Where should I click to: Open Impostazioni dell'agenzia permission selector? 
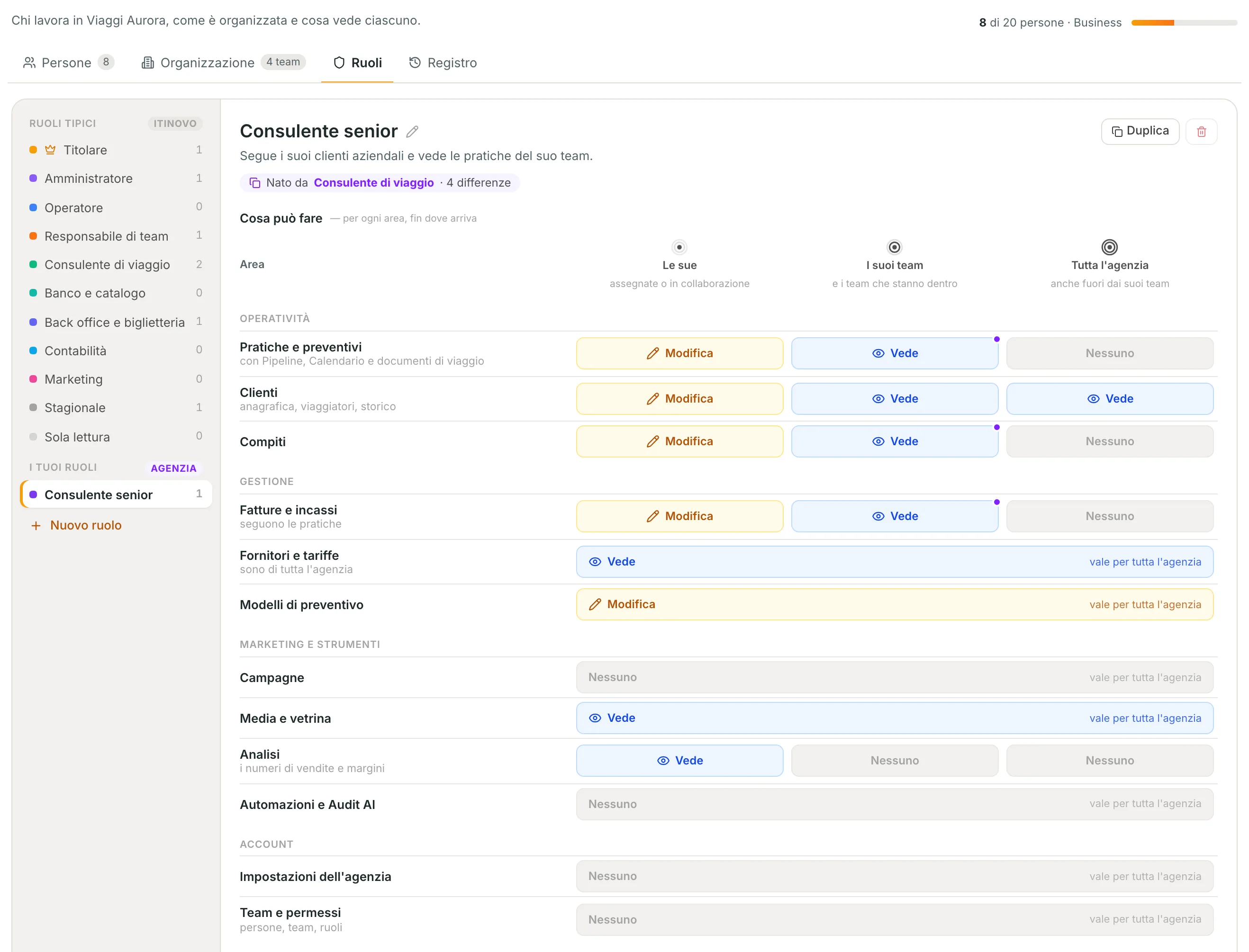pos(894,875)
